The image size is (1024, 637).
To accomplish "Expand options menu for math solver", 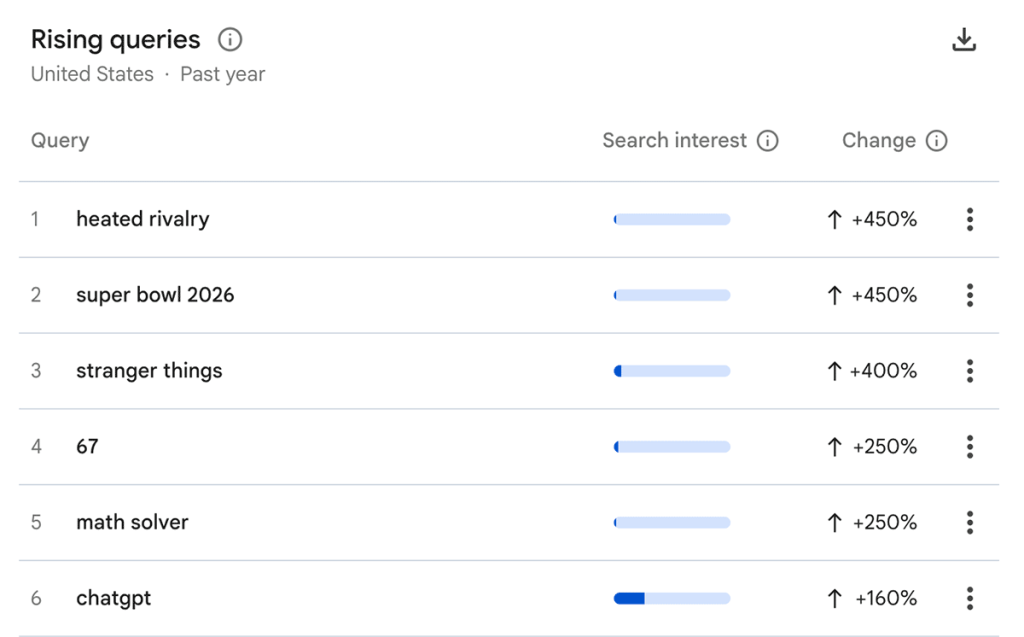I will coord(969,522).
